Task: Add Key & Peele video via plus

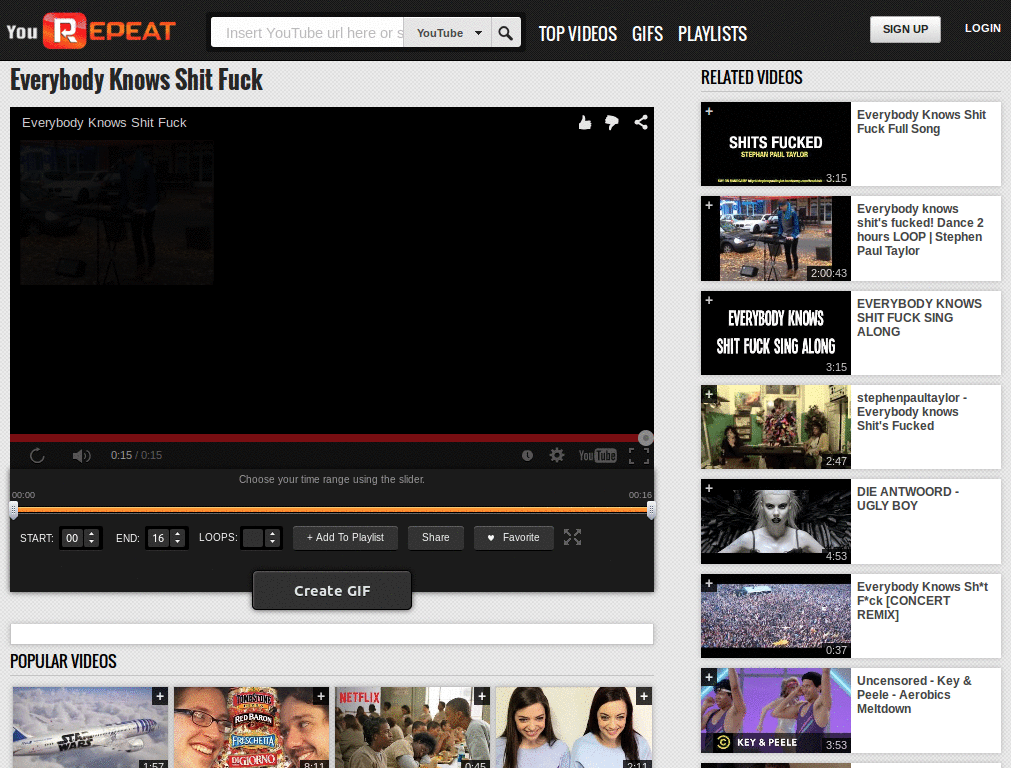Action: (709, 677)
